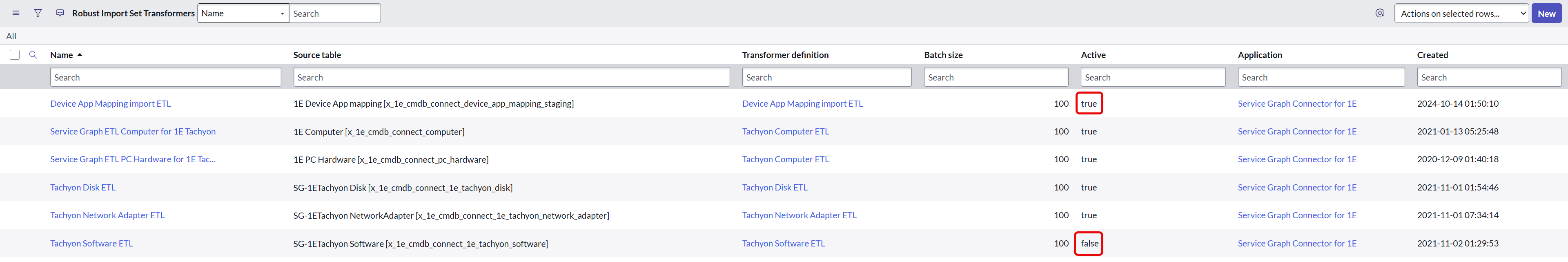Click the top Search text box

click(334, 13)
